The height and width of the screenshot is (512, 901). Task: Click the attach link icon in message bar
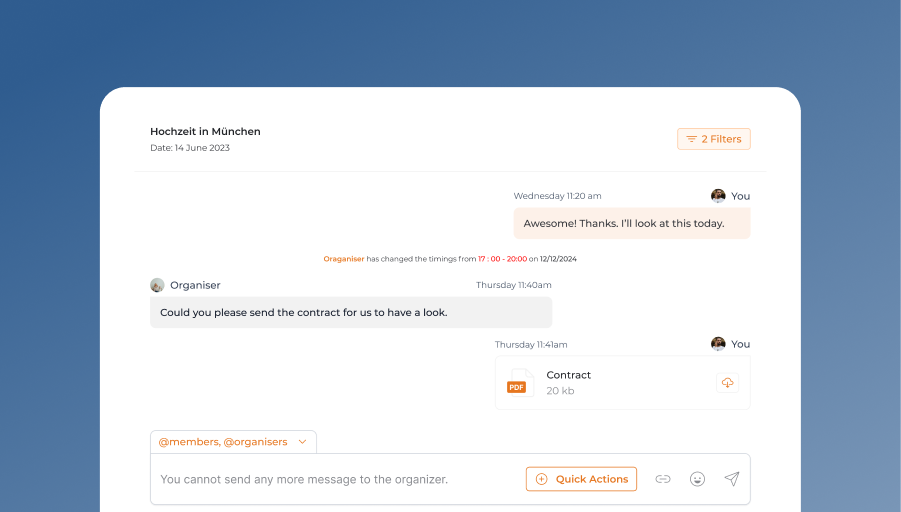(663, 479)
